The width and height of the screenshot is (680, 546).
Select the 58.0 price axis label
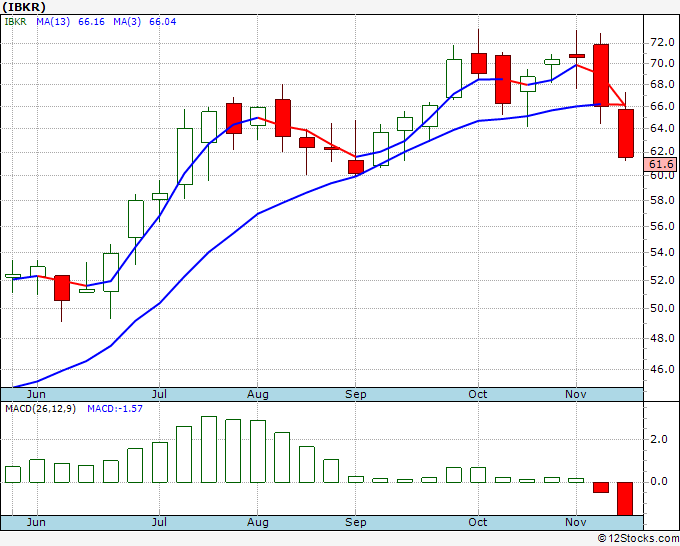point(662,200)
